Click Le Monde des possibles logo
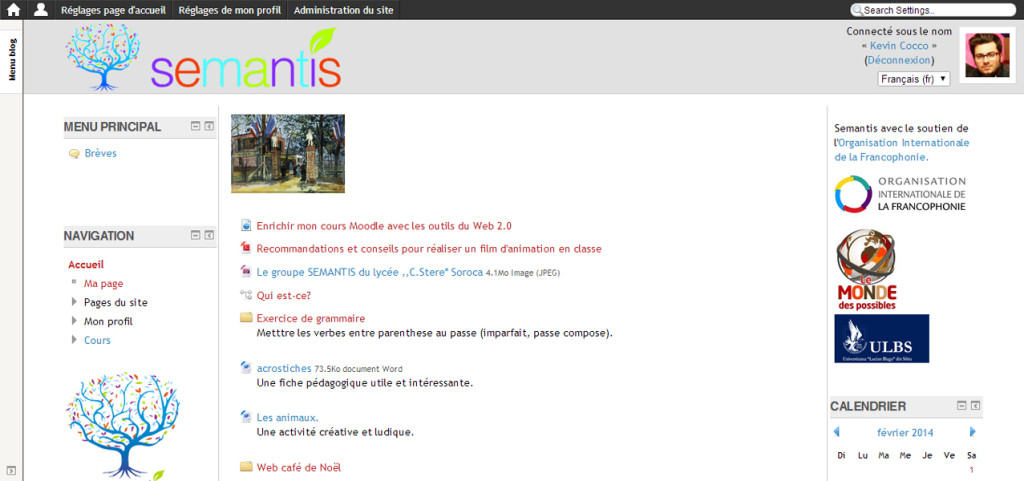The height and width of the screenshot is (481, 1024). click(x=867, y=270)
